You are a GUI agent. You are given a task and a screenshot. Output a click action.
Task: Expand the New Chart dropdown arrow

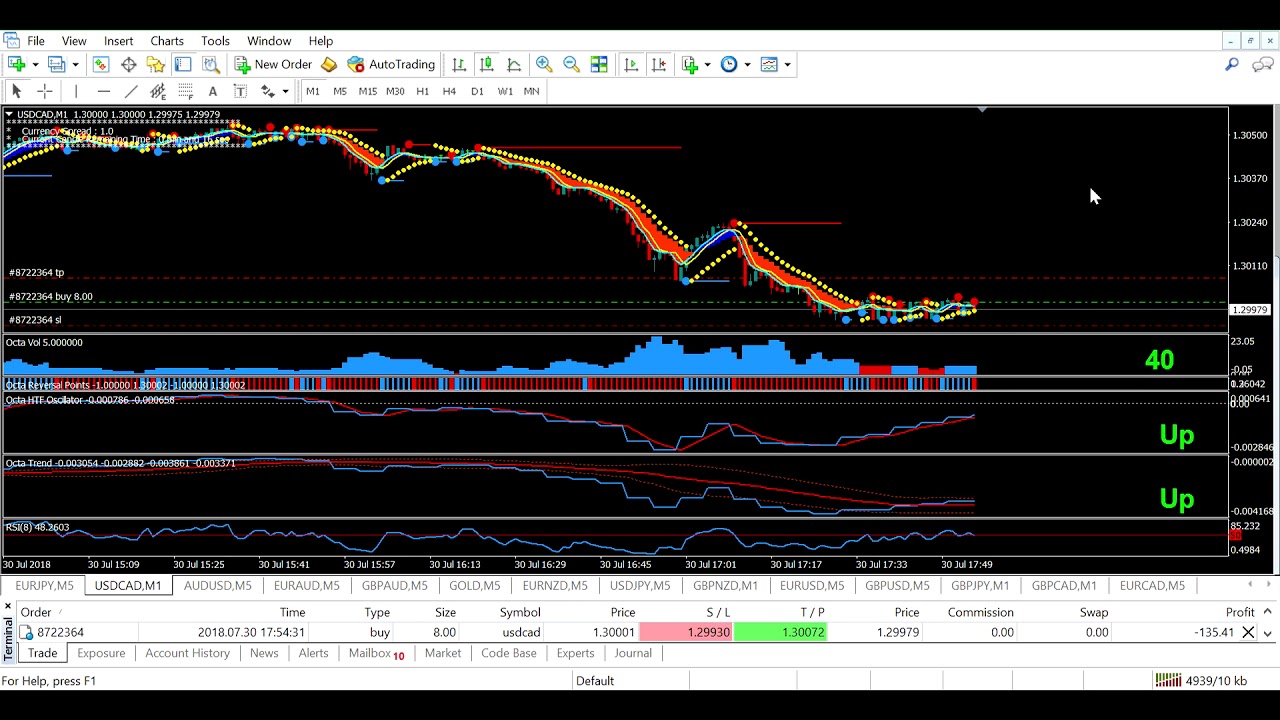click(35, 64)
